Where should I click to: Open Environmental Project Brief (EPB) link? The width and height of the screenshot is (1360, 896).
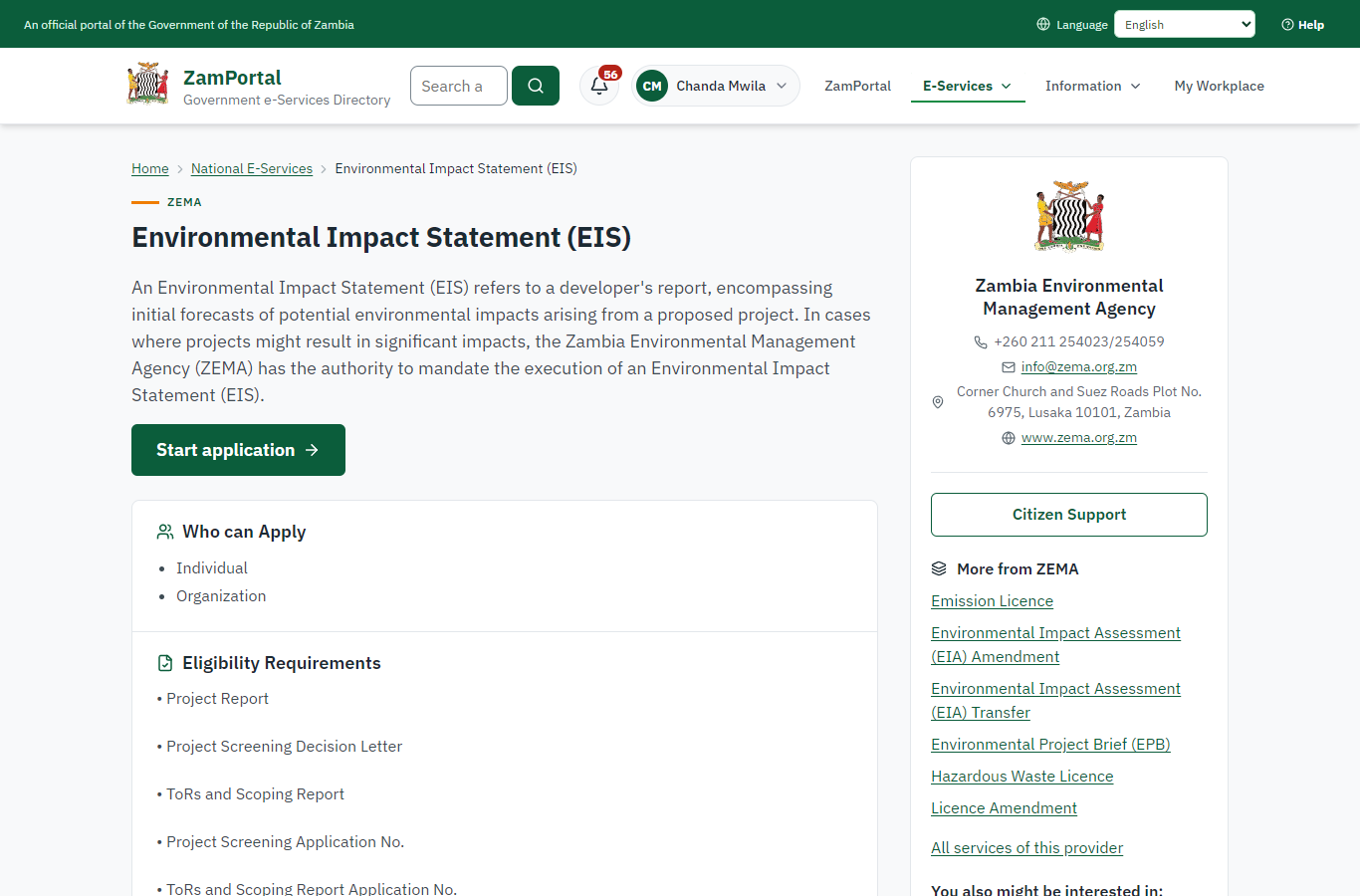[1050, 745]
